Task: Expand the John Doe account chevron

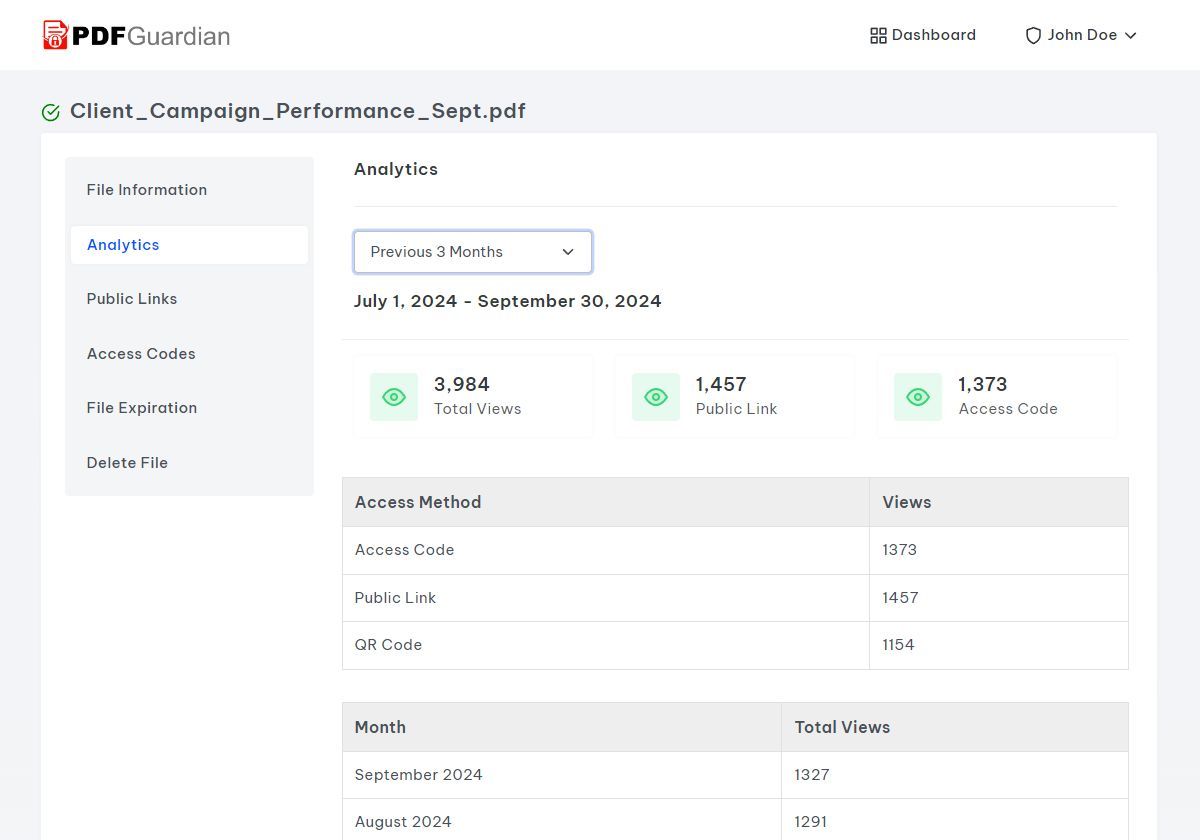Action: pos(1131,36)
